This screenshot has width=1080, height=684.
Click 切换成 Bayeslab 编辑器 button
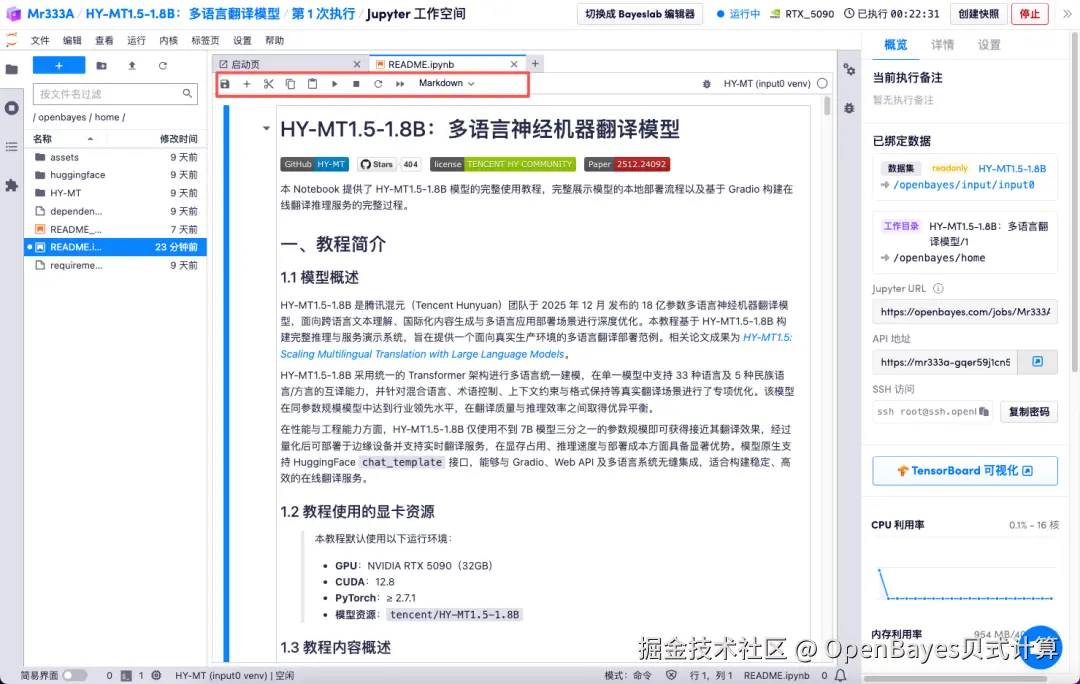[640, 14]
